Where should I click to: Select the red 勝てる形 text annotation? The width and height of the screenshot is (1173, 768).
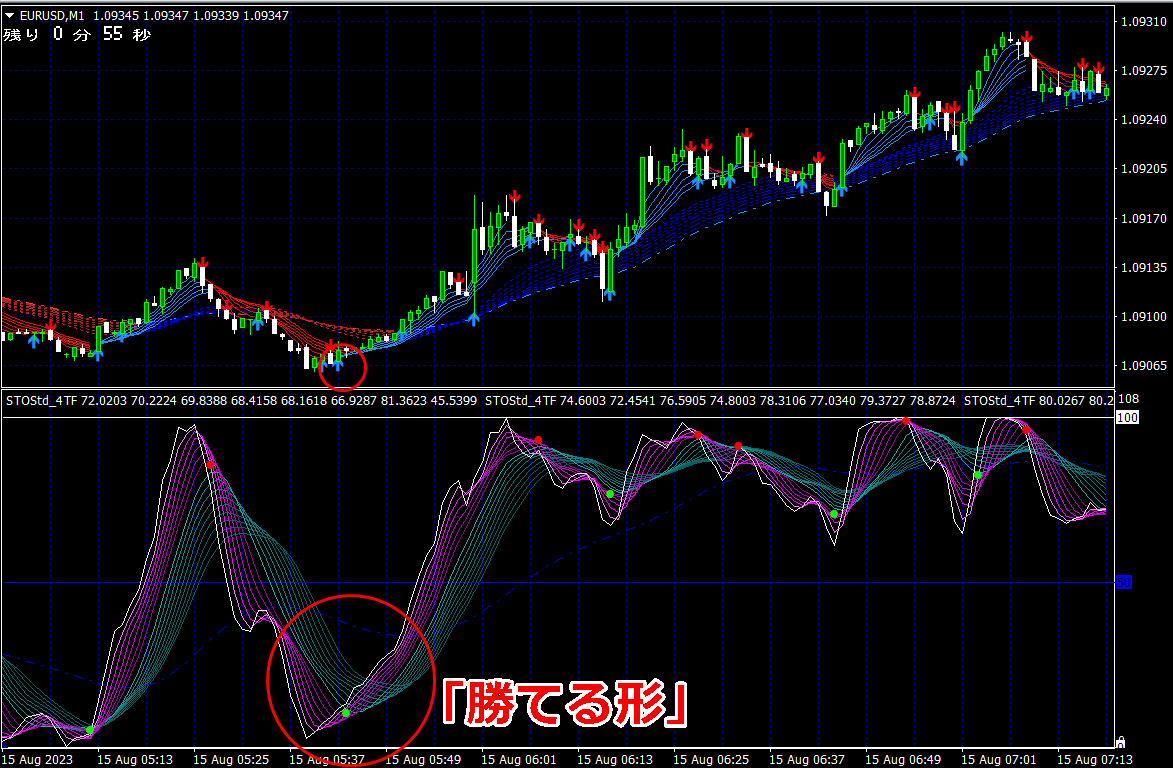566,702
